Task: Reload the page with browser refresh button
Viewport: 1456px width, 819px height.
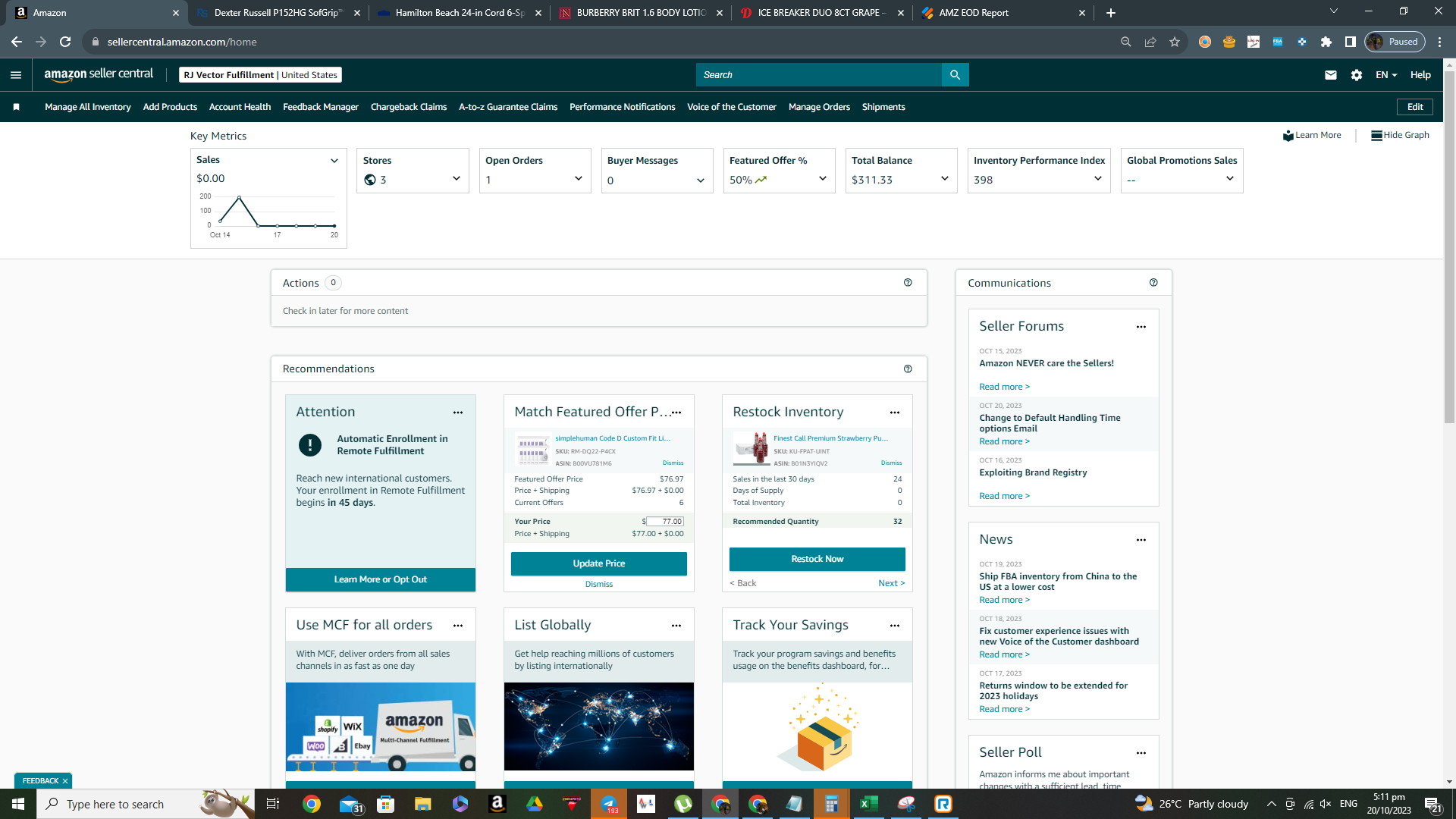Action: pyautogui.click(x=65, y=42)
